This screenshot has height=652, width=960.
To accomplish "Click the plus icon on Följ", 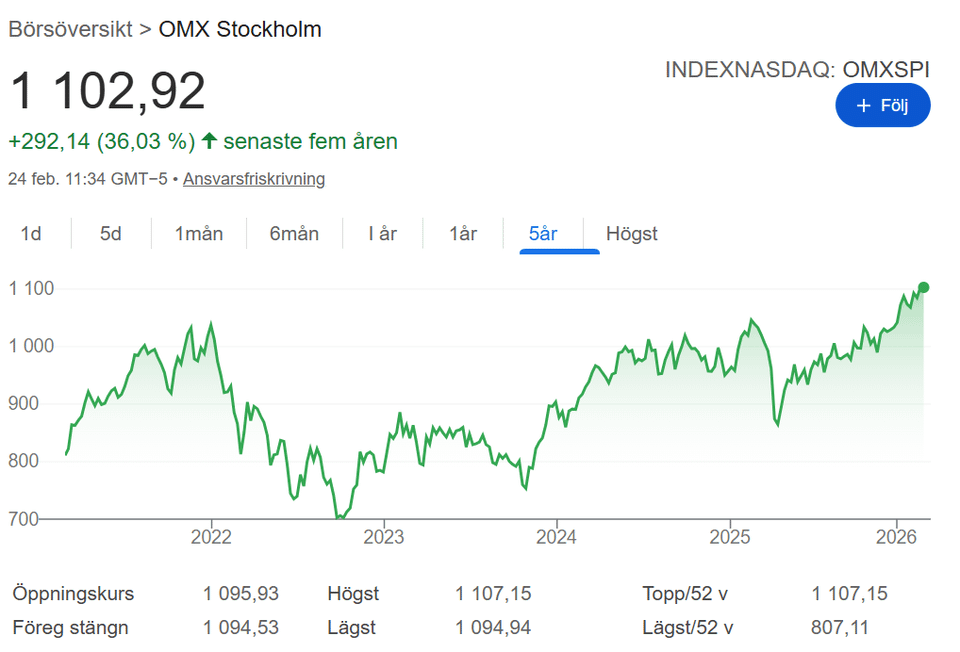I will pyautogui.click(x=864, y=106).
